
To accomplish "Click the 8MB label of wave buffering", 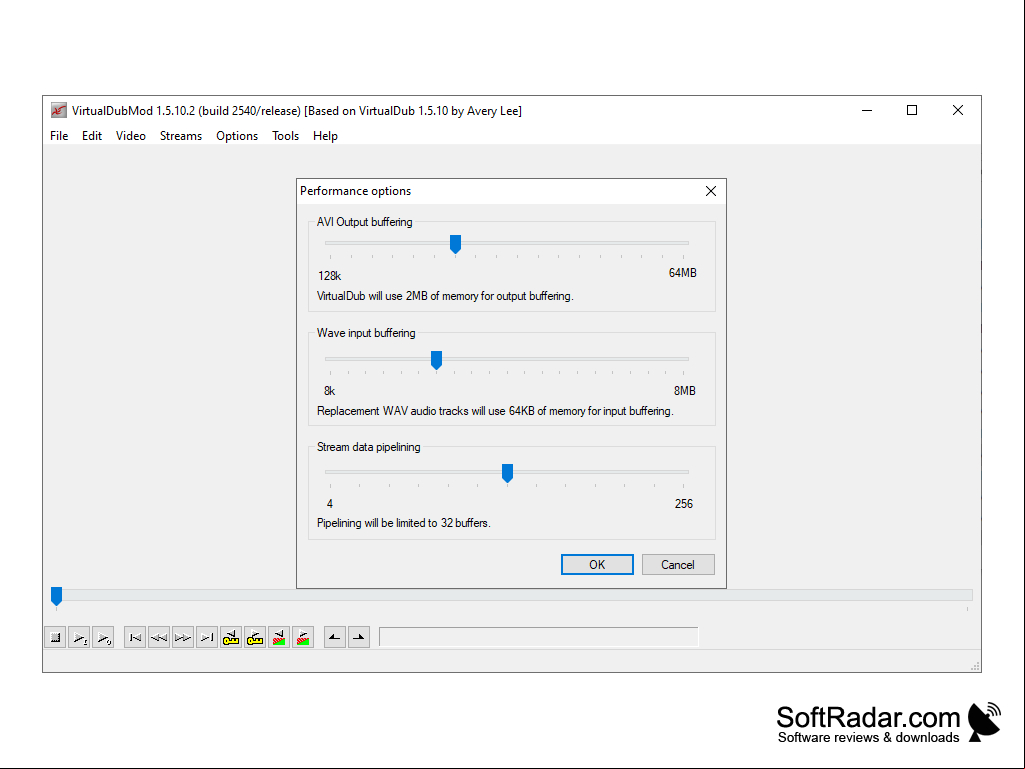I will [x=684, y=391].
